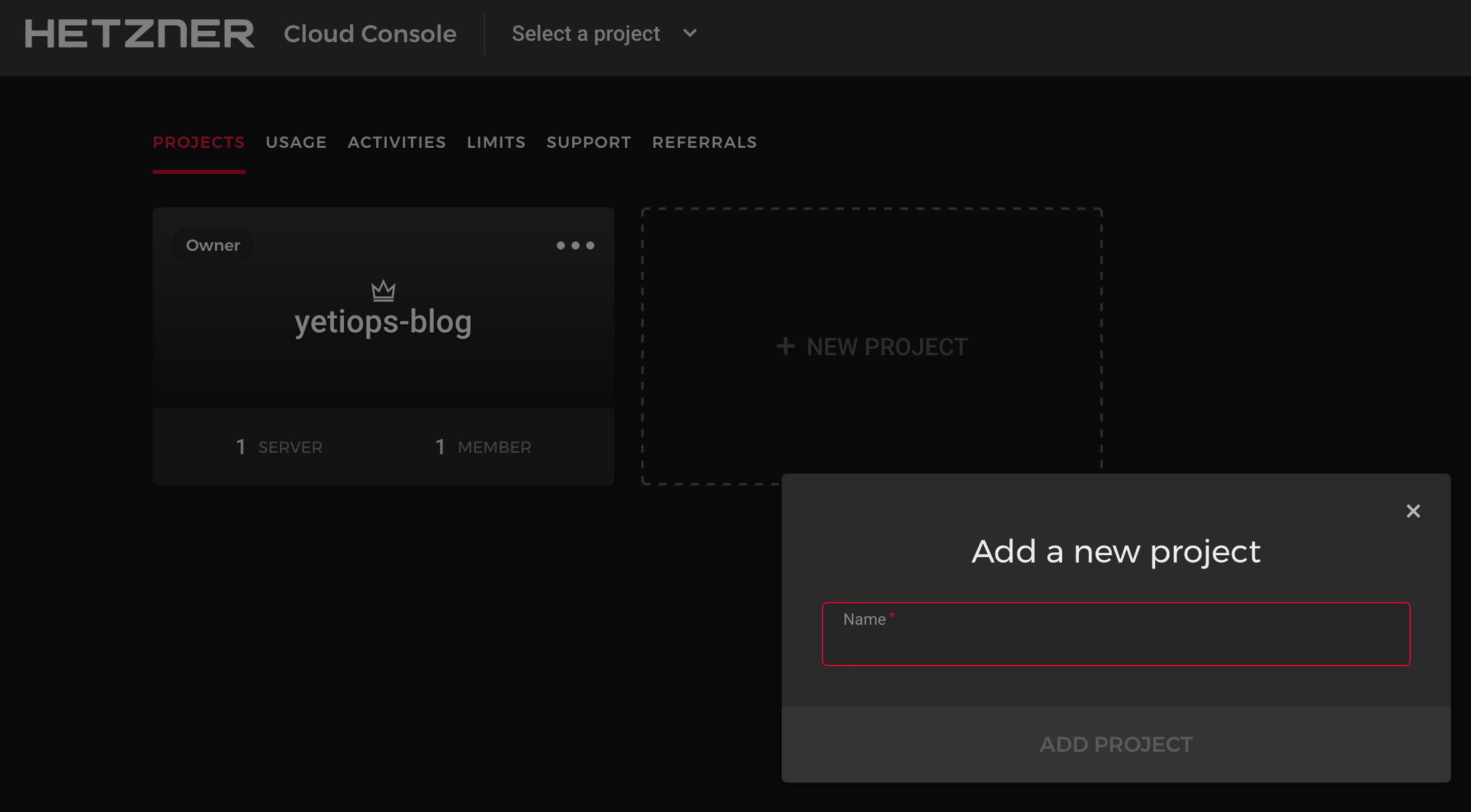Click the plus icon inside New Project area
Image resolution: width=1471 pixels, height=812 pixels.
(784, 346)
